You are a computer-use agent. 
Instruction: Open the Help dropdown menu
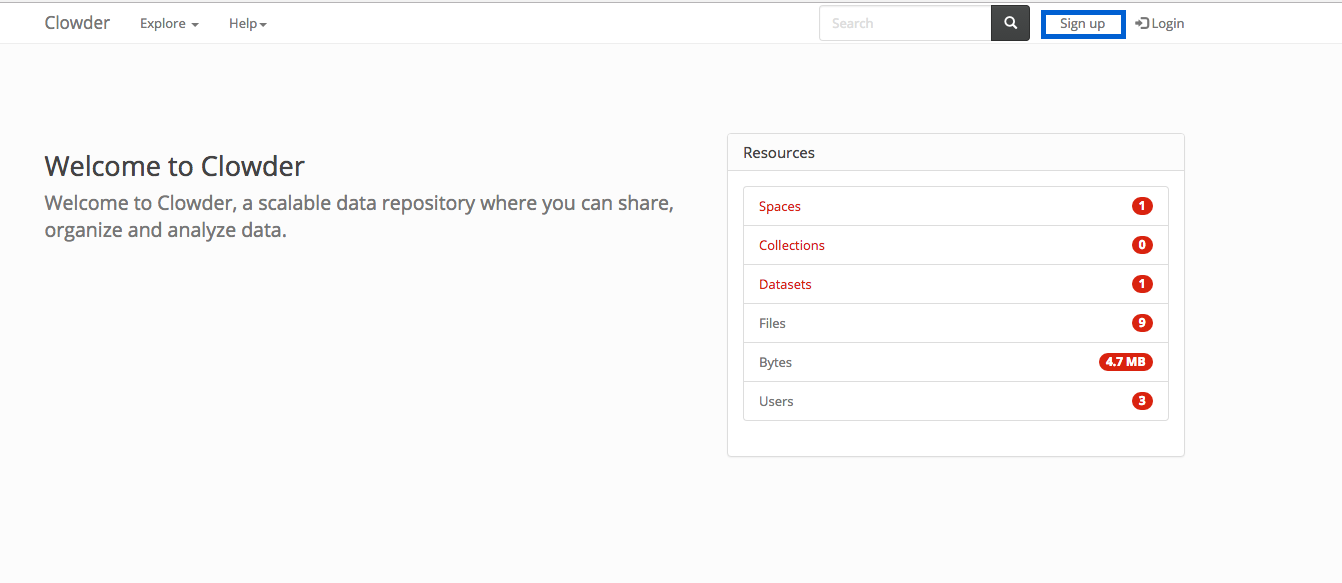247,23
